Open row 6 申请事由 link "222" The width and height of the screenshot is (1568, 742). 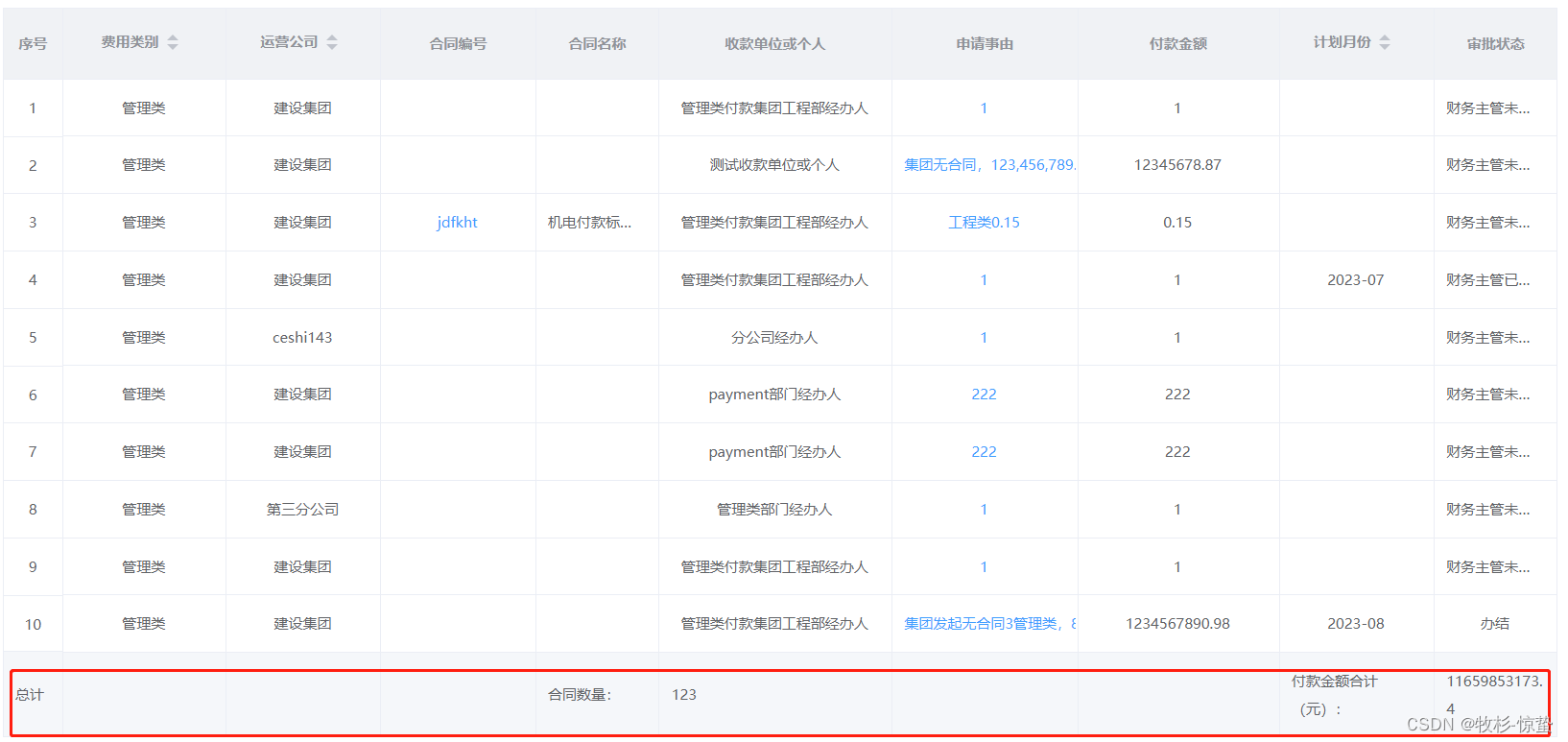pyautogui.click(x=985, y=395)
